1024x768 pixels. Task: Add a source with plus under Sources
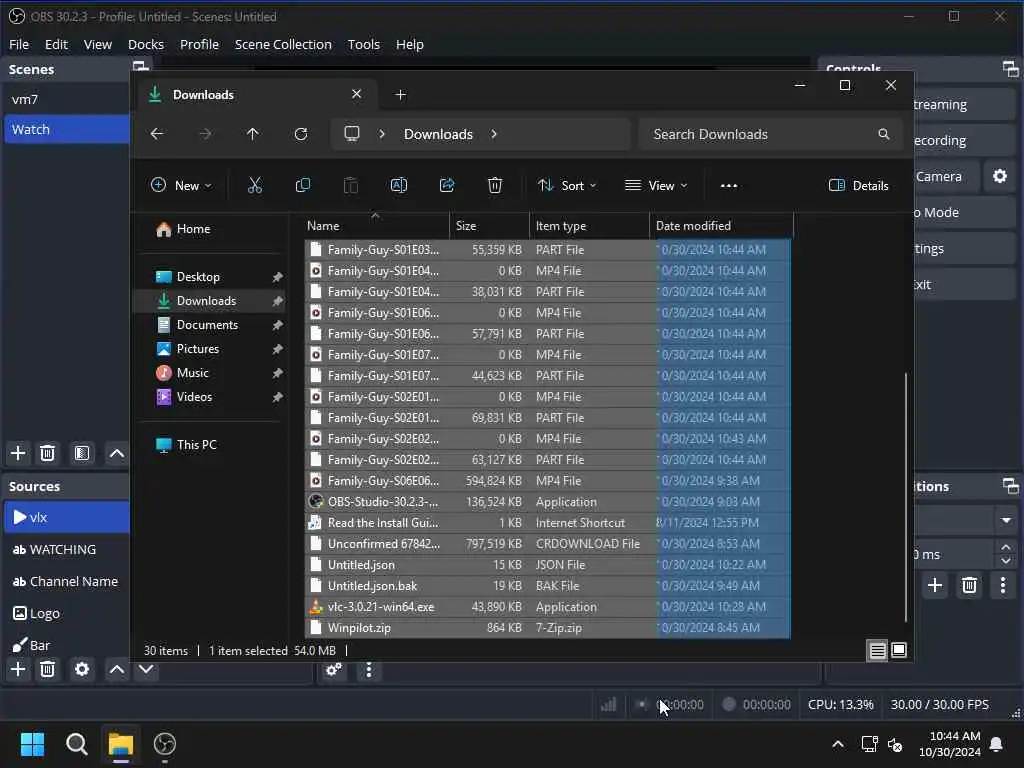pyautogui.click(x=18, y=669)
